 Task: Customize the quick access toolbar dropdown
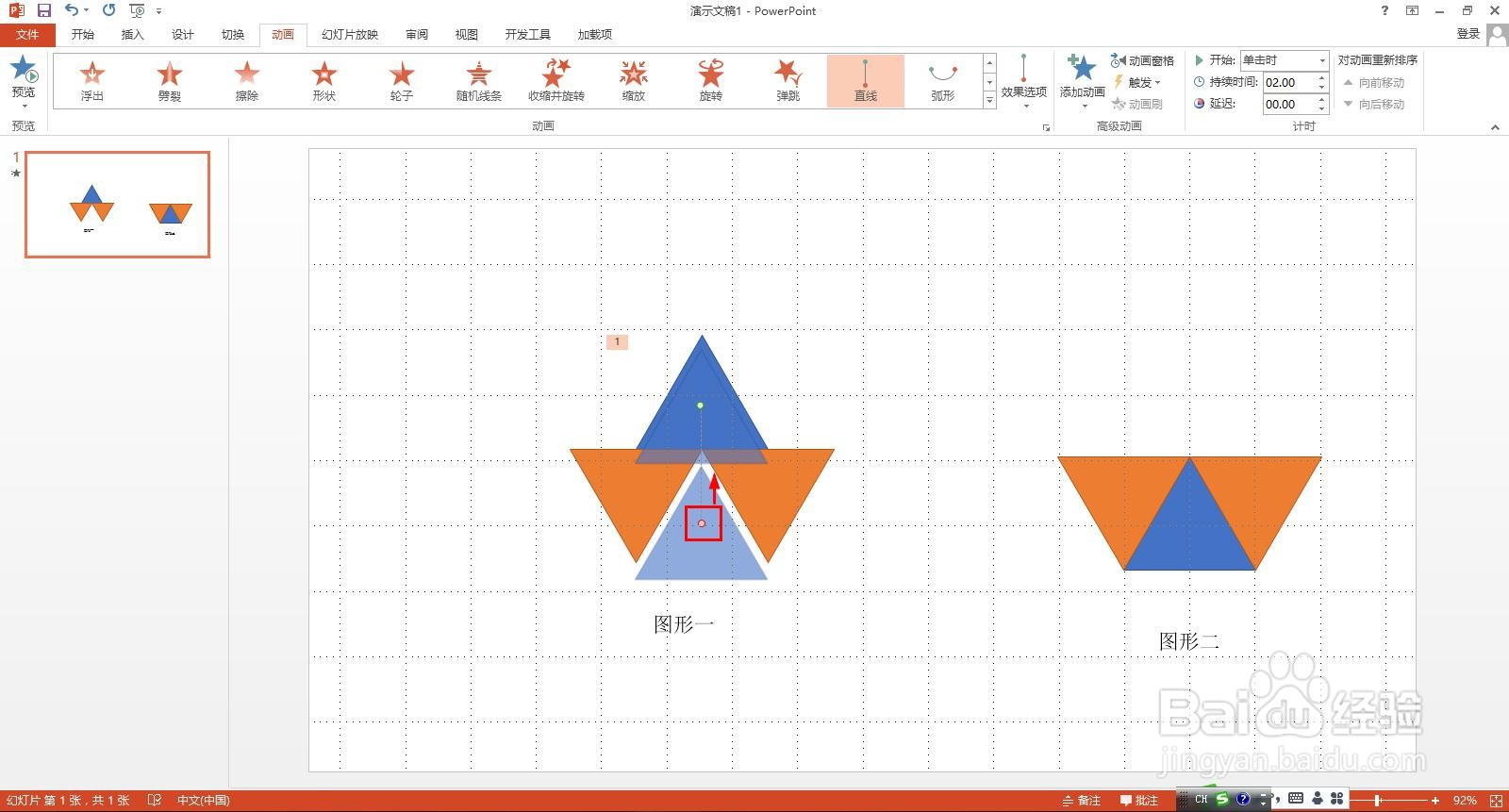[158, 10]
